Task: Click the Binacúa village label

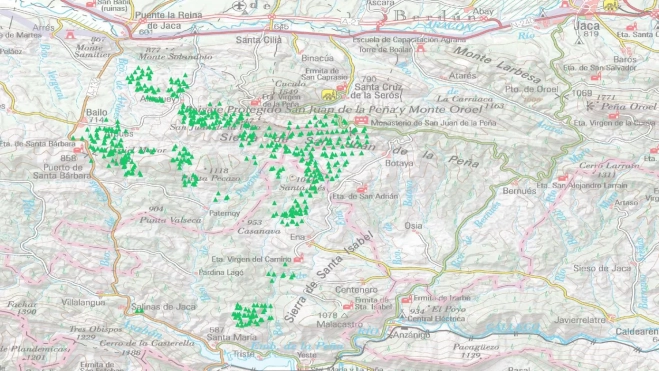Action: [317, 58]
